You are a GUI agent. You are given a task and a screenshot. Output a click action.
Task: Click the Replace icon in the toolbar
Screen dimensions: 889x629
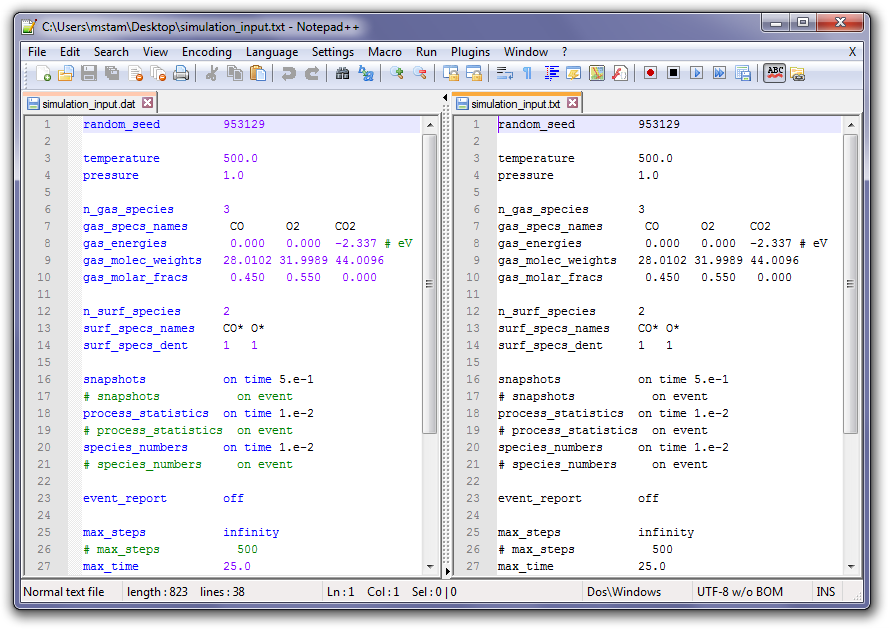[x=366, y=73]
